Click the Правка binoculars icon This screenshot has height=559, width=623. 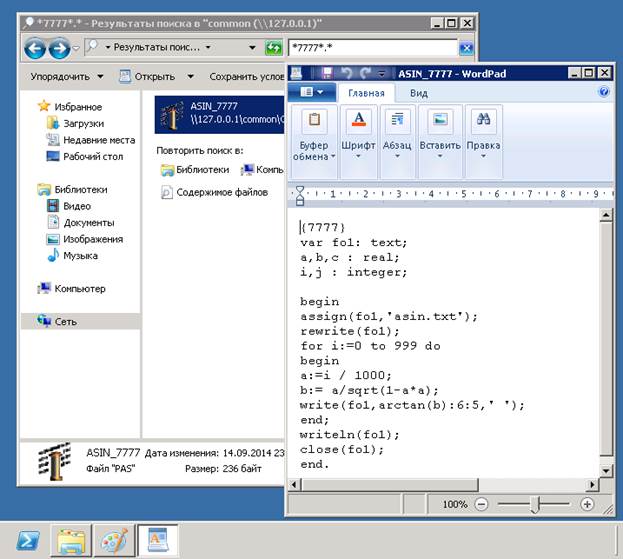click(483, 120)
